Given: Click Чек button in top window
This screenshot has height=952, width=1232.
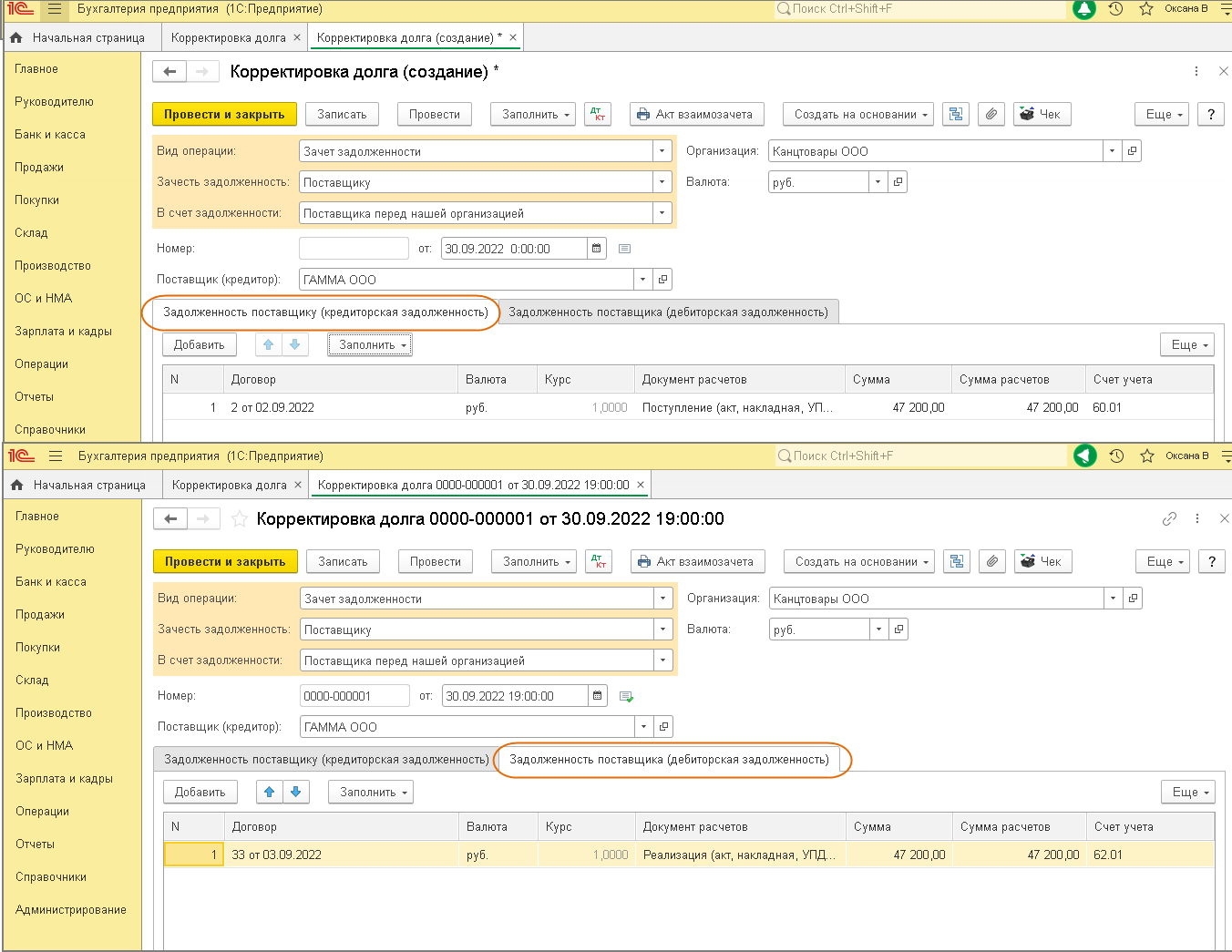Looking at the screenshot, I should click(x=1041, y=115).
